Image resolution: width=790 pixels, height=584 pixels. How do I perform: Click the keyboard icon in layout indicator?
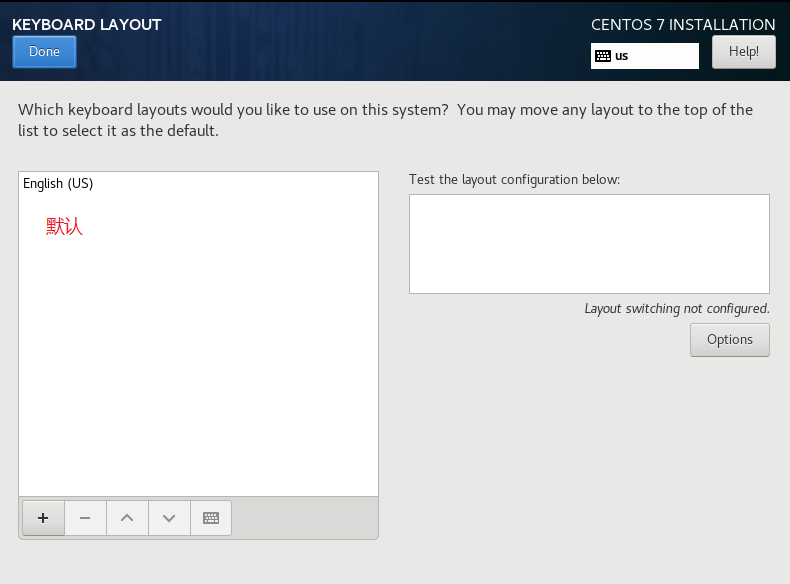603,56
